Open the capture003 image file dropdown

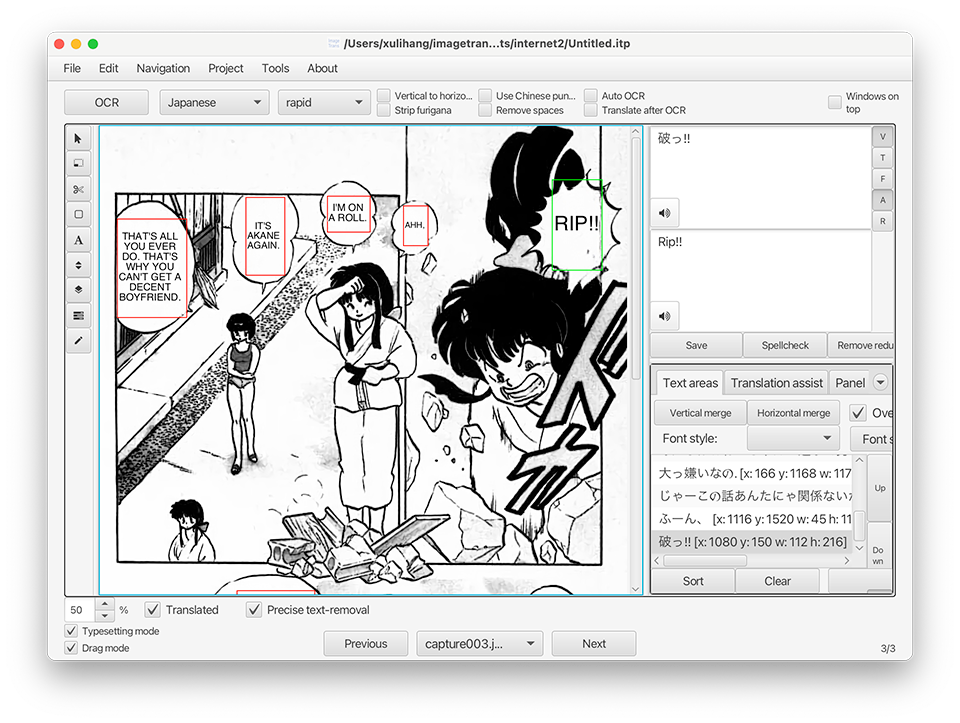(x=479, y=644)
